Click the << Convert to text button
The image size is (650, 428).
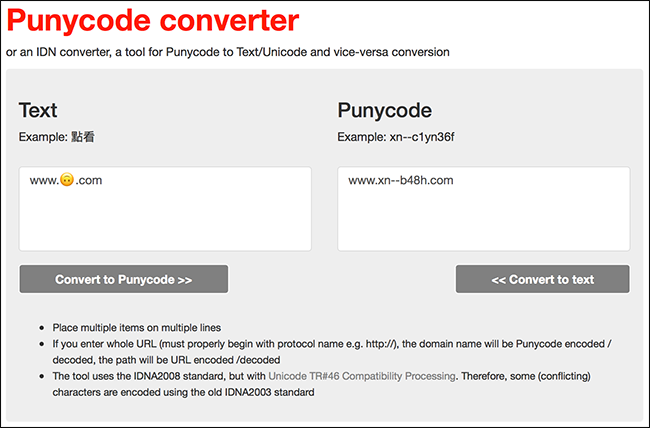coord(543,279)
